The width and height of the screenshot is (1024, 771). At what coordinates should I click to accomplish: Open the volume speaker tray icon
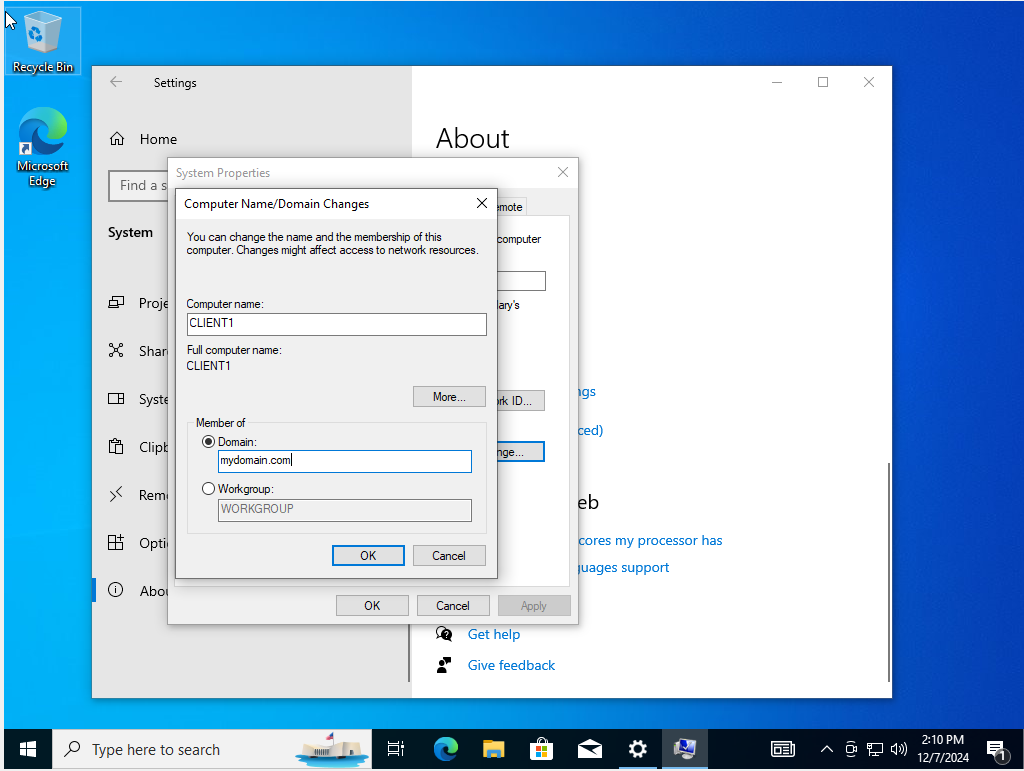899,749
